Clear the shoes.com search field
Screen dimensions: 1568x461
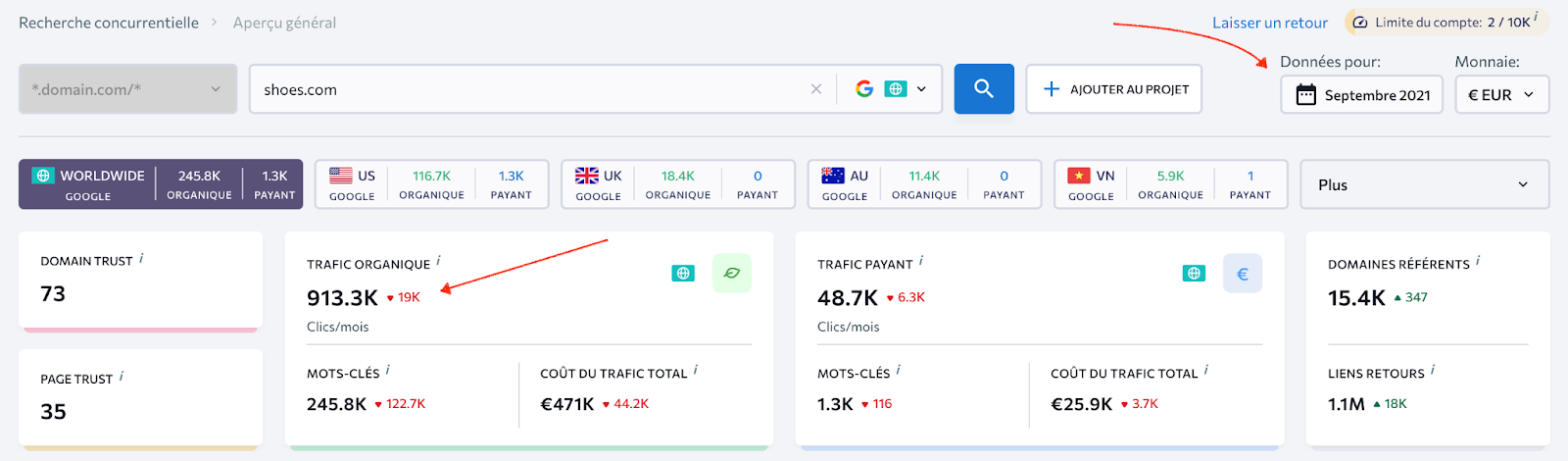click(x=816, y=89)
